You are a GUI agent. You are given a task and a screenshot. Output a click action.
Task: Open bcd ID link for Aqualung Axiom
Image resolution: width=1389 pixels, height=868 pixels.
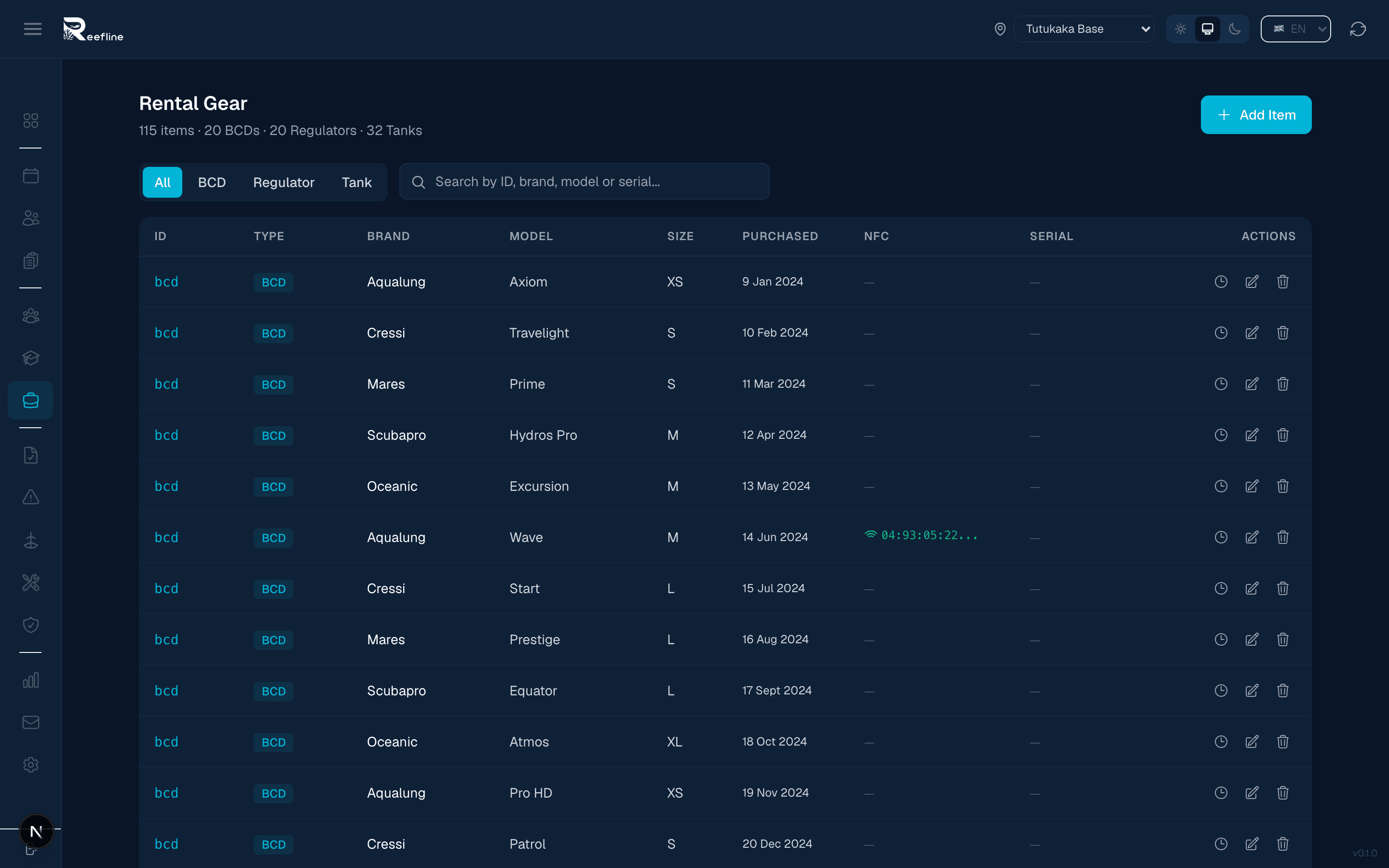[166, 281]
